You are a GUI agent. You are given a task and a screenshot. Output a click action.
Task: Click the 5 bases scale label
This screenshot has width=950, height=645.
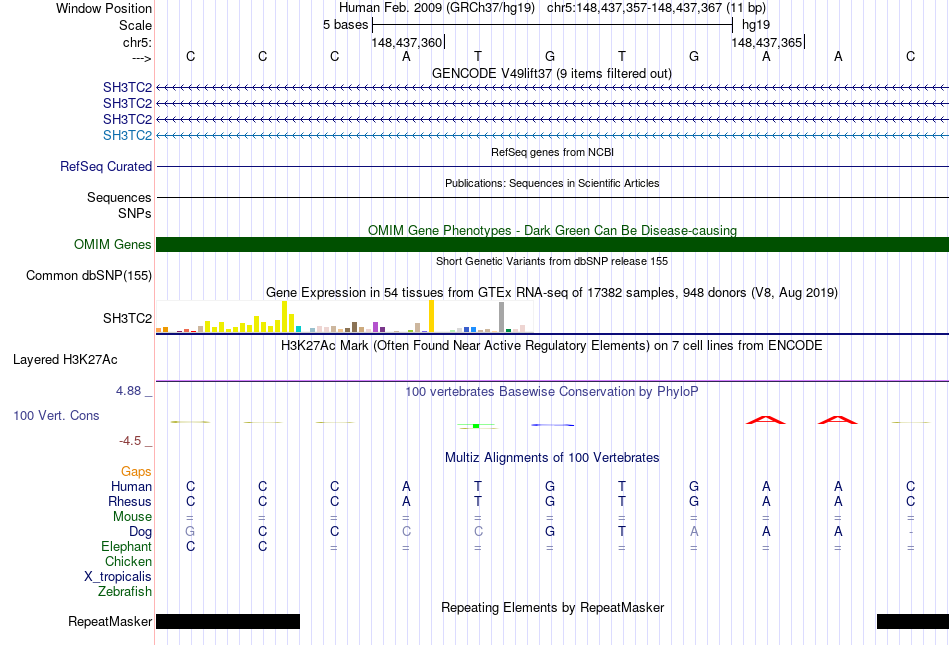[345, 25]
